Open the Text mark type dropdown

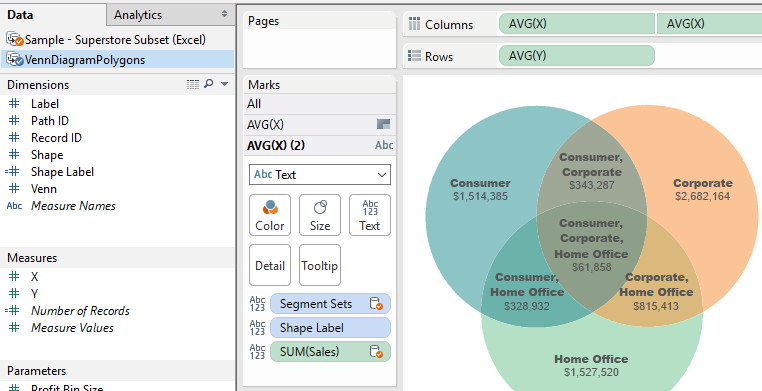pos(320,175)
